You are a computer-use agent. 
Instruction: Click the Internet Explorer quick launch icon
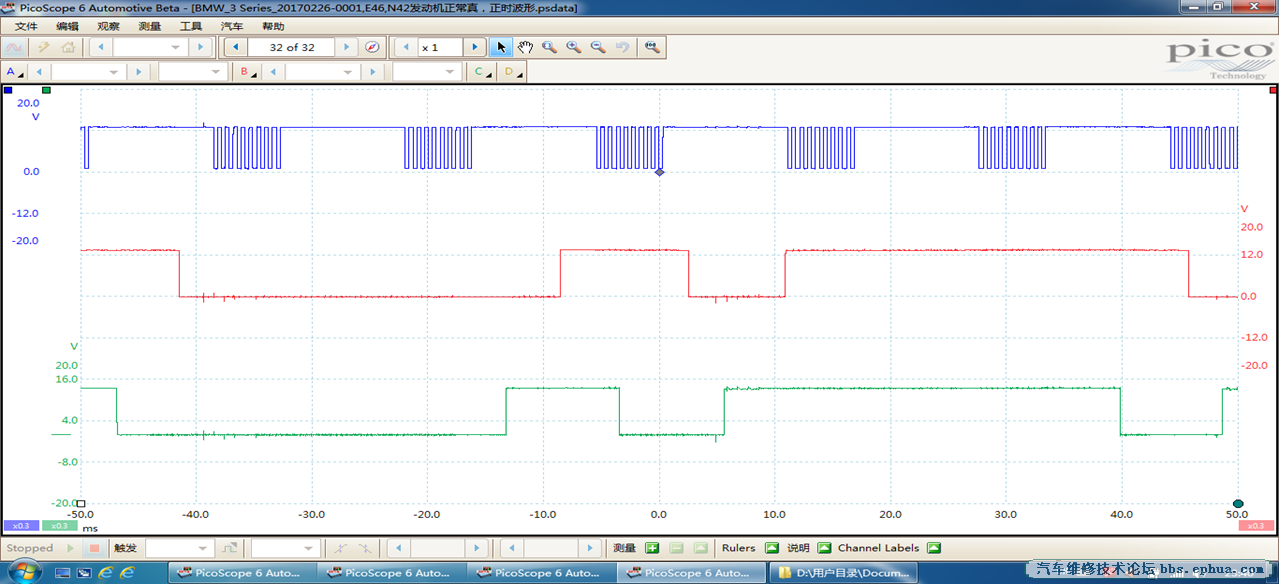105,573
